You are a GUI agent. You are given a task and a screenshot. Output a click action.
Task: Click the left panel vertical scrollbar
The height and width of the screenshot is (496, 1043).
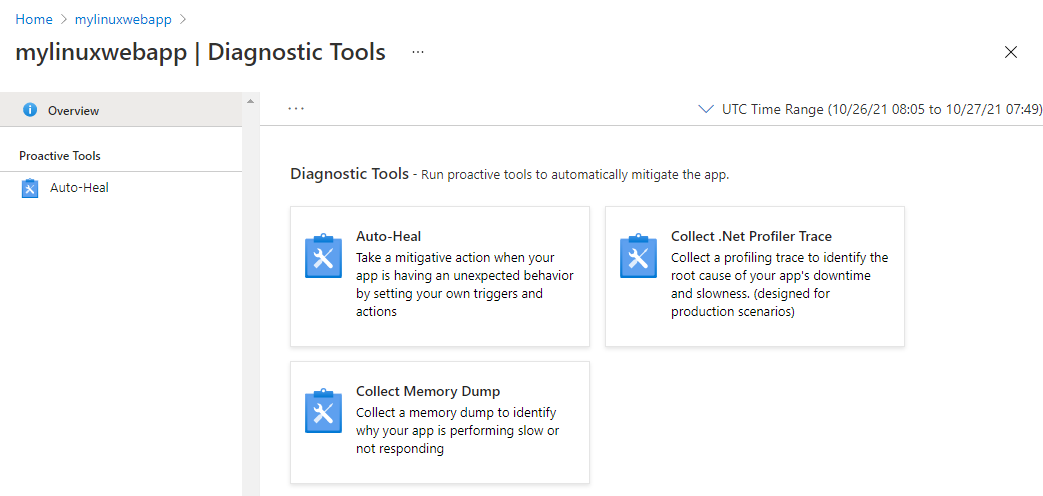250,300
